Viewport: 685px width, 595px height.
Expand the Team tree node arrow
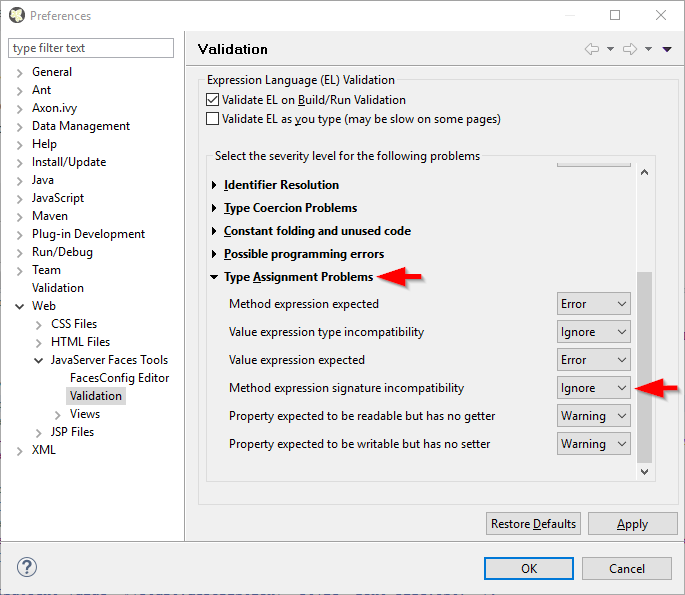pos(19,271)
